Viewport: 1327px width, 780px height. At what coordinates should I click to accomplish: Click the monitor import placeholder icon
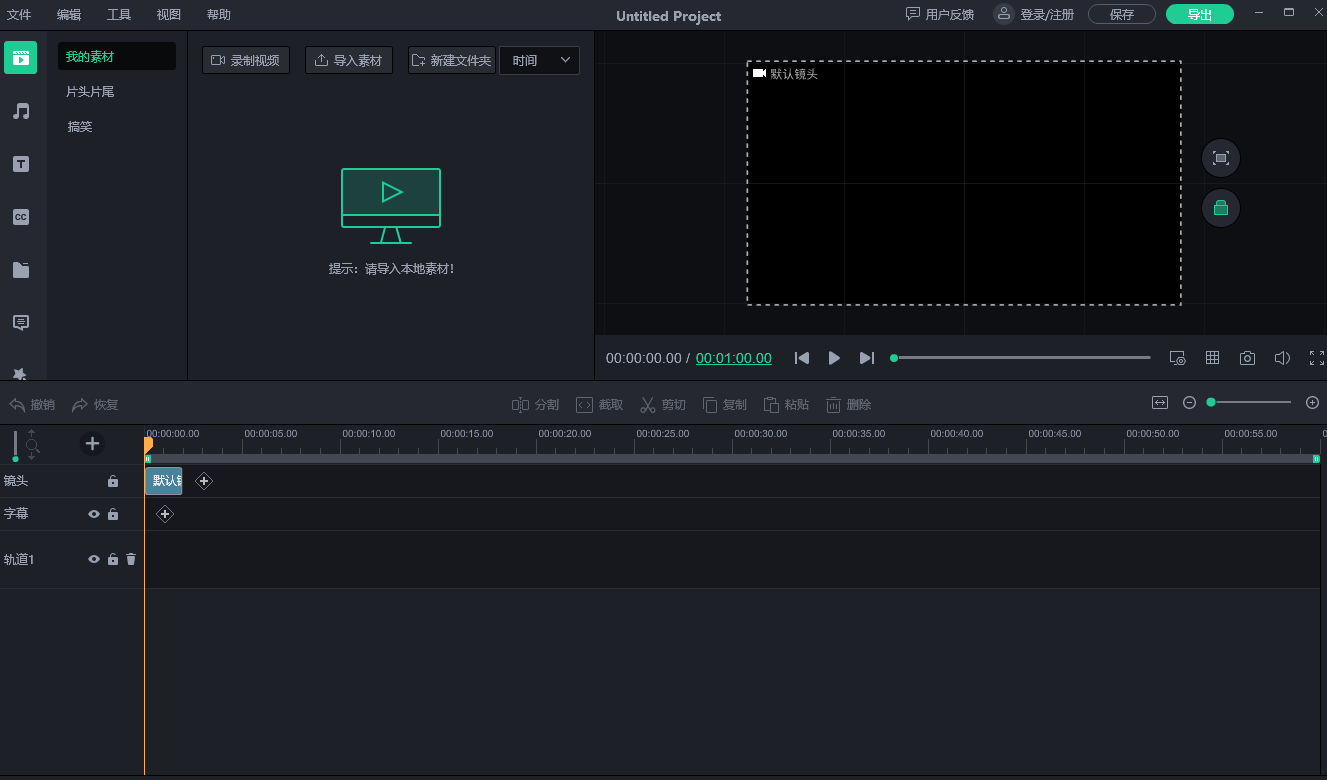tap(391, 205)
